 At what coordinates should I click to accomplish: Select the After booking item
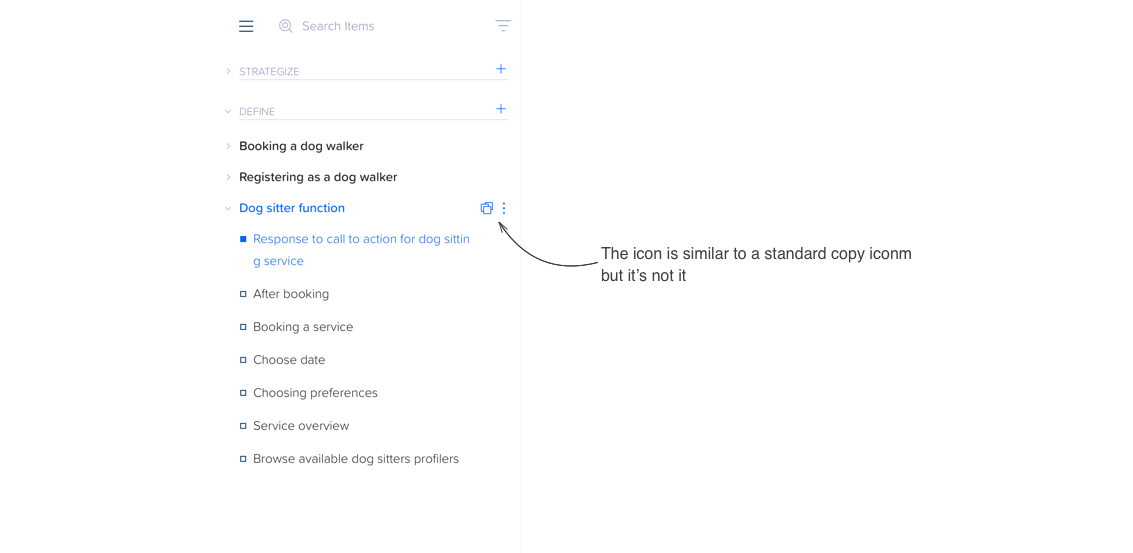pyautogui.click(x=291, y=294)
